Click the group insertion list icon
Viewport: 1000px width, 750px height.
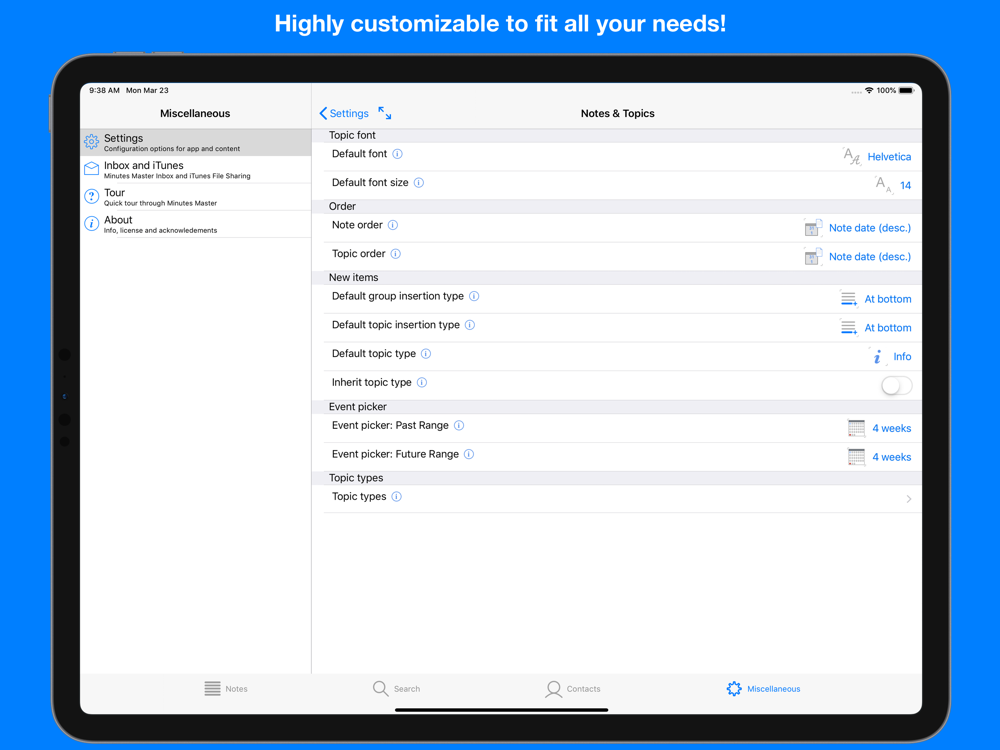pos(849,298)
